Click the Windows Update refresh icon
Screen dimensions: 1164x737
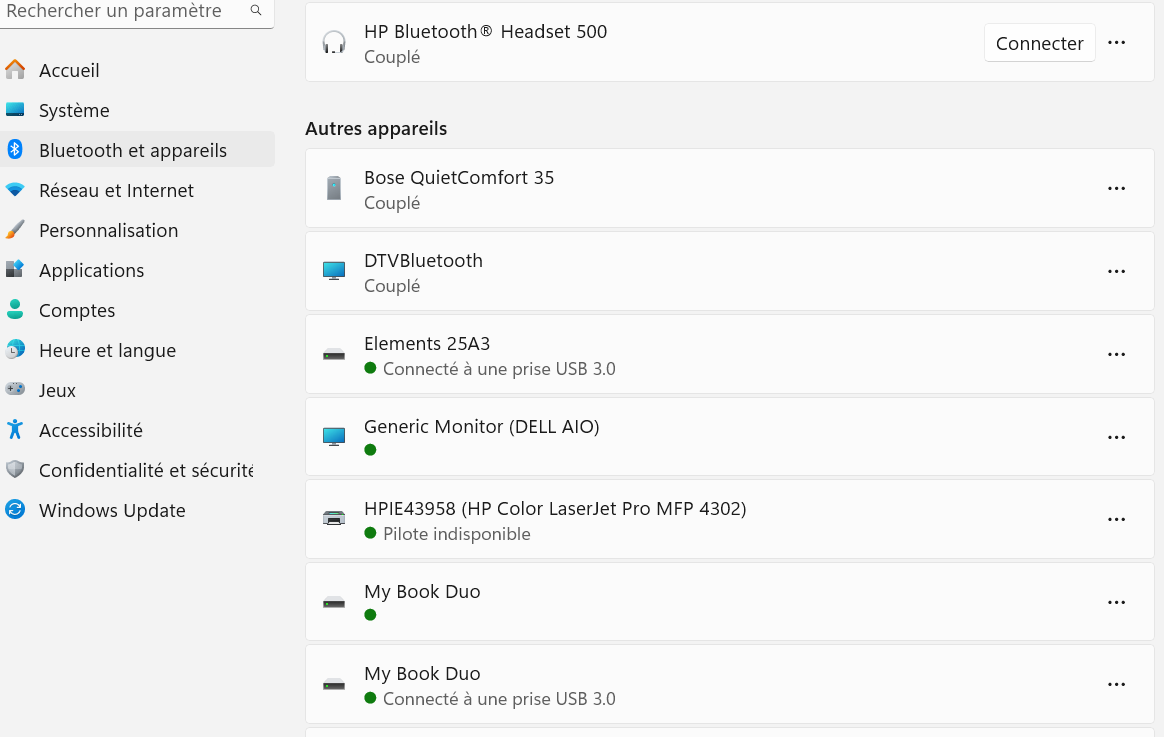tap(15, 509)
